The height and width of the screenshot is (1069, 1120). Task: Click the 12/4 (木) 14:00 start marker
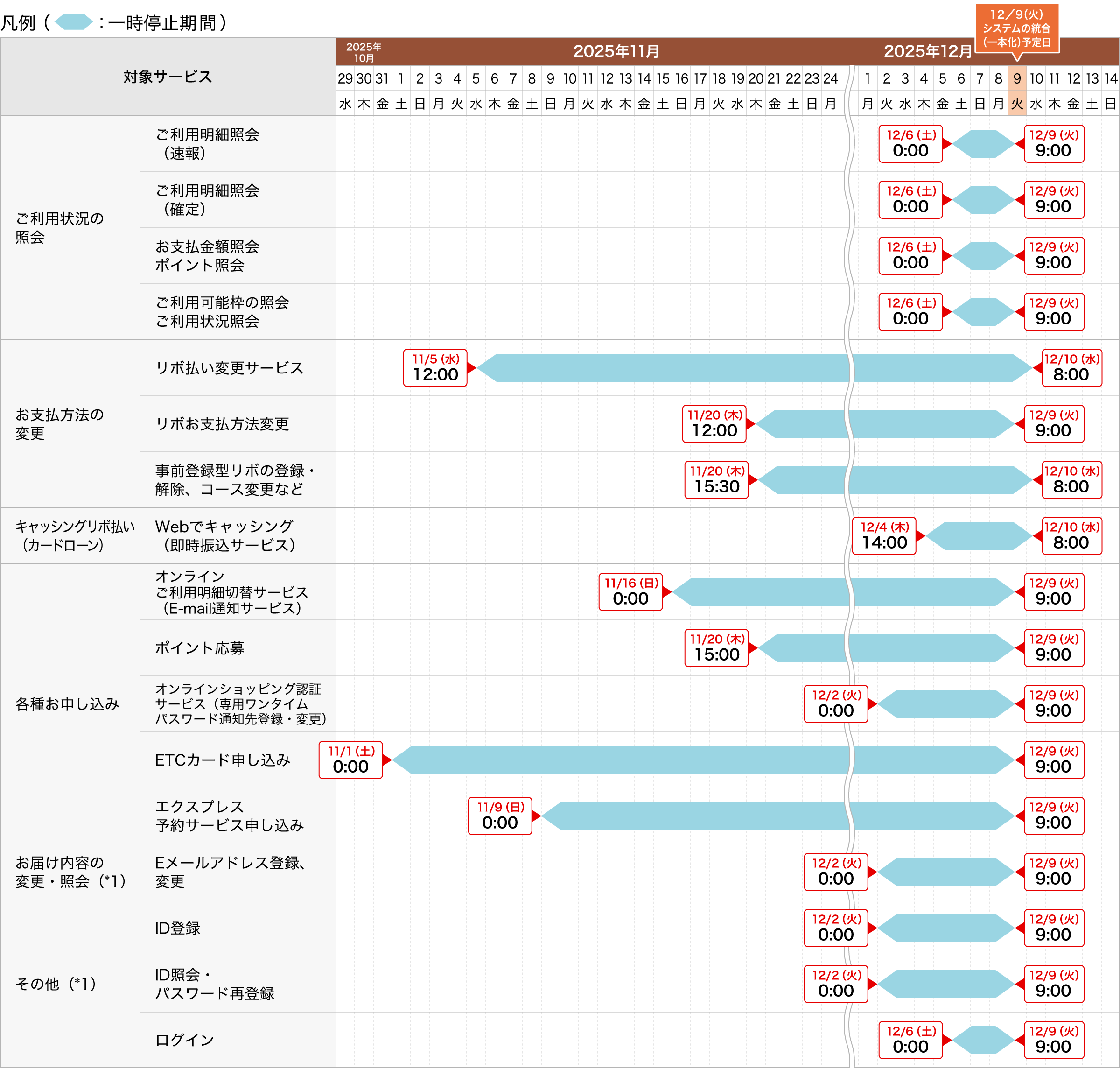pos(884,535)
